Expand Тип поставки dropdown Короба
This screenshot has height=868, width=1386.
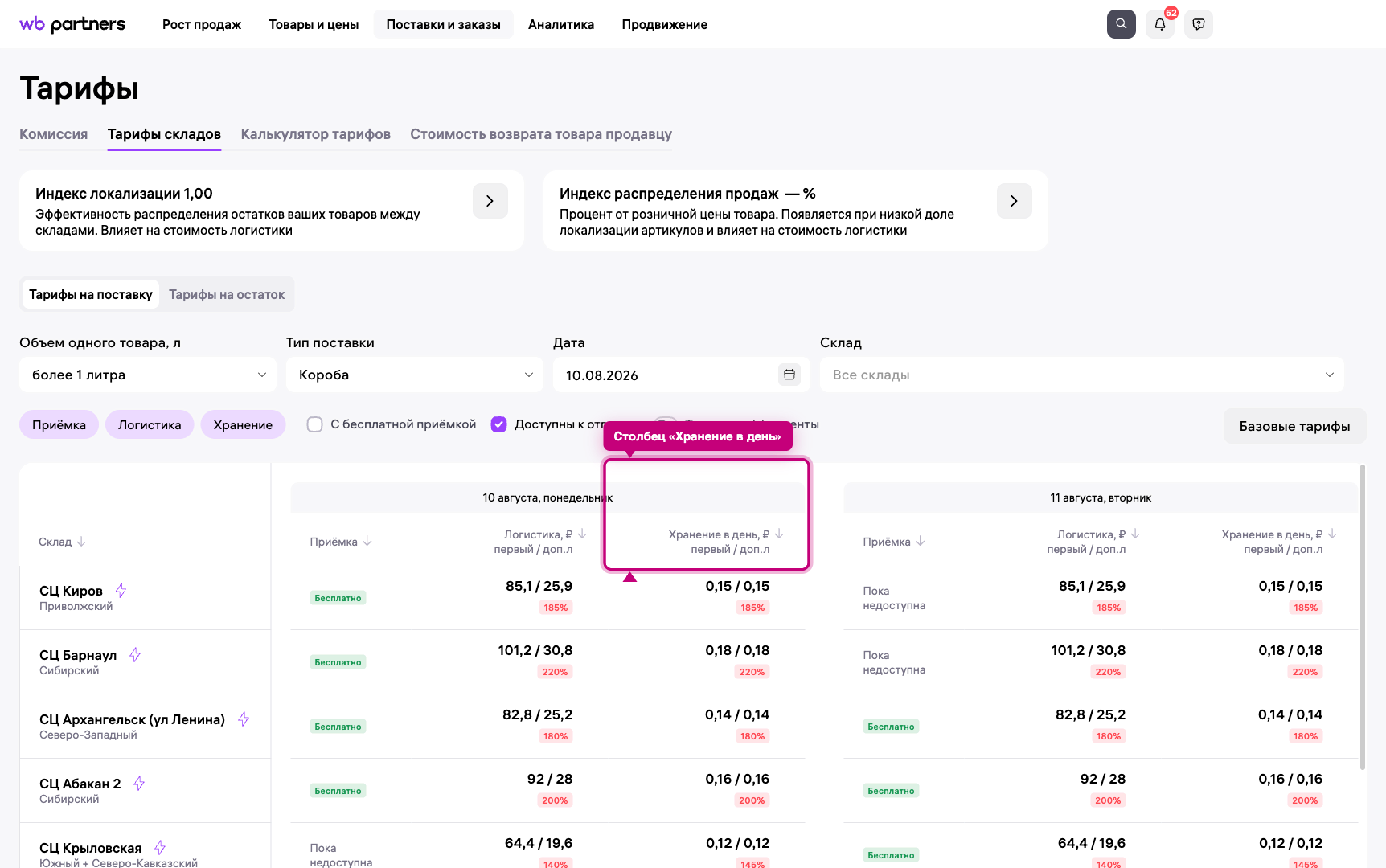tap(415, 375)
